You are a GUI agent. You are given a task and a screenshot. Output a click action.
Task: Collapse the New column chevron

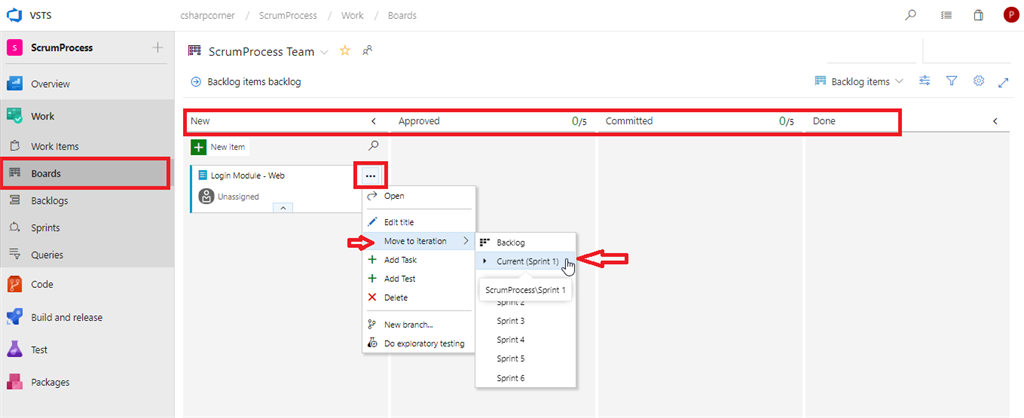coord(374,121)
